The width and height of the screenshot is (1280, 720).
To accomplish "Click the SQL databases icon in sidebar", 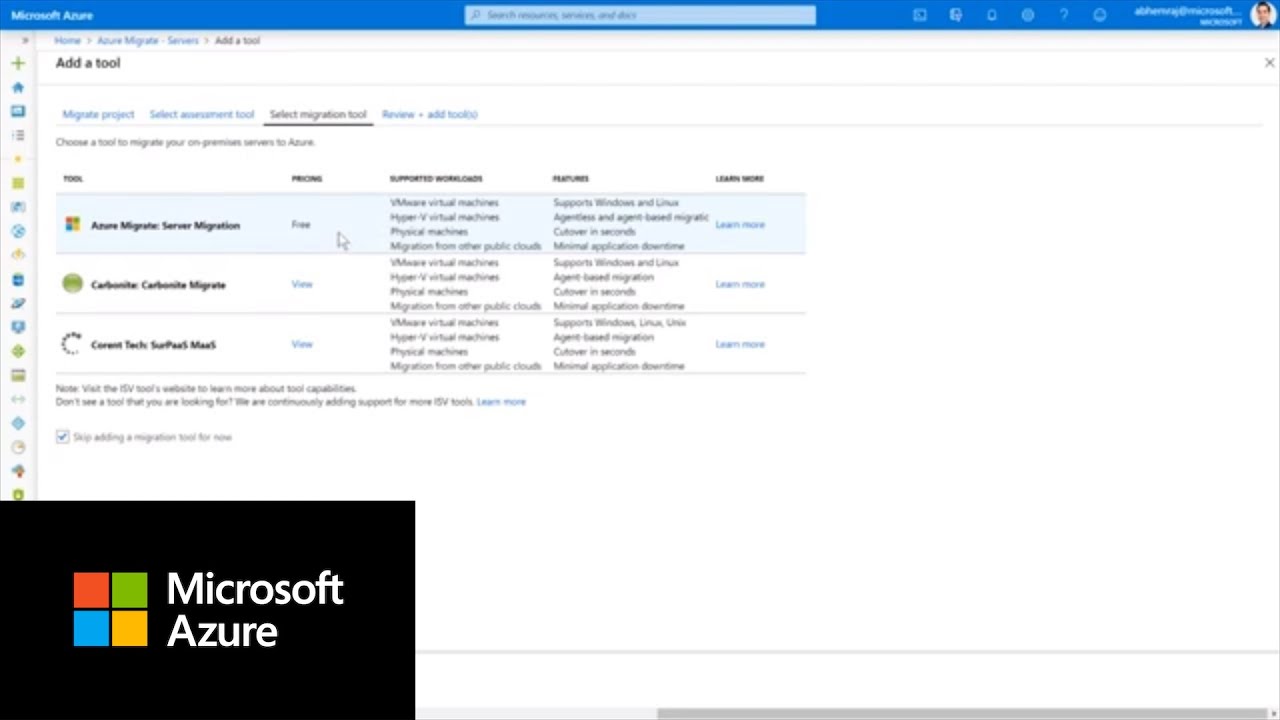I will [x=18, y=280].
